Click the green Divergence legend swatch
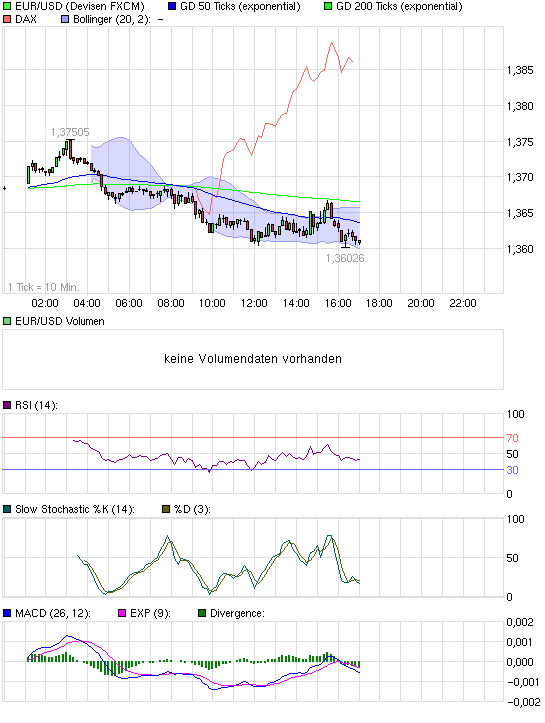Viewport: 545px width, 723px height. pos(202,613)
